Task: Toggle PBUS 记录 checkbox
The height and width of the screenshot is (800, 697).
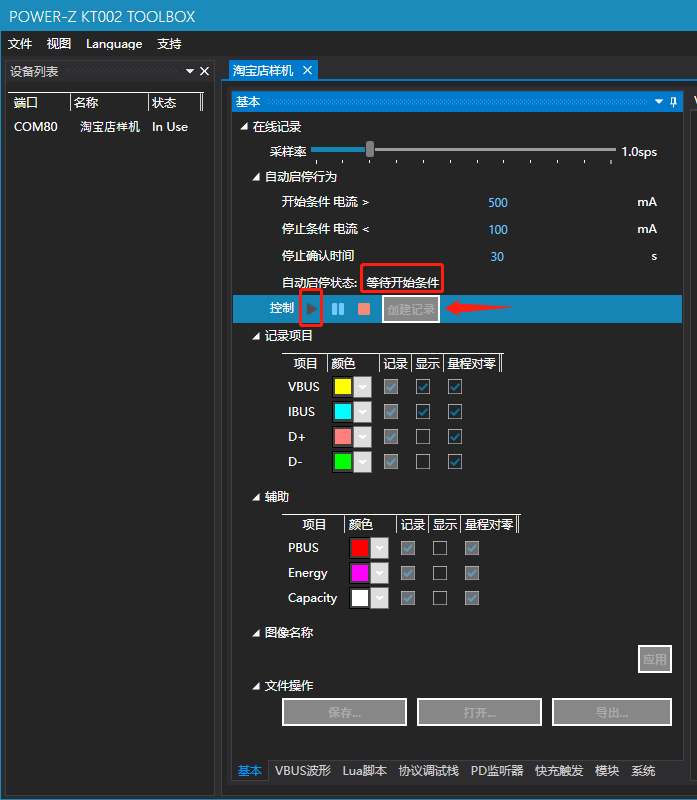Action: pos(408,548)
